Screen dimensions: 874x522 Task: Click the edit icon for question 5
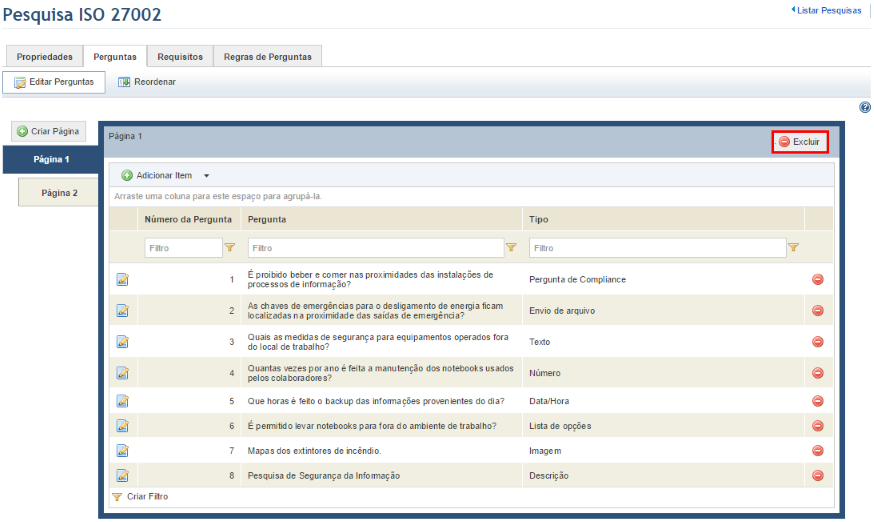123,401
